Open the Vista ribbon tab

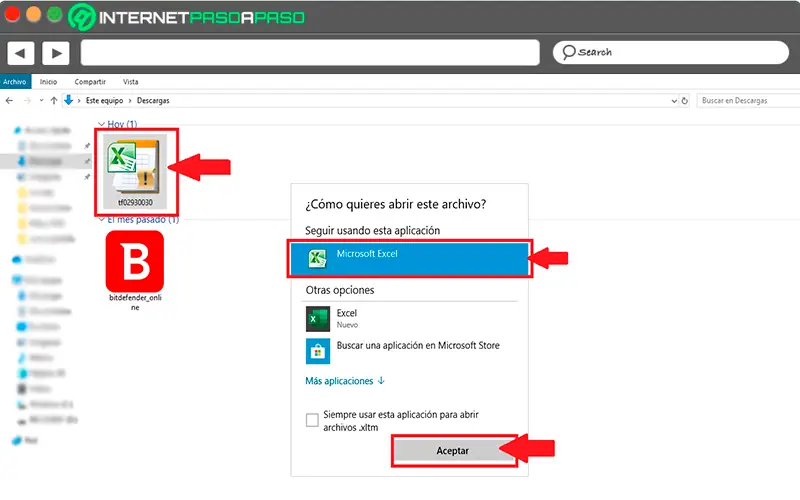coord(131,82)
